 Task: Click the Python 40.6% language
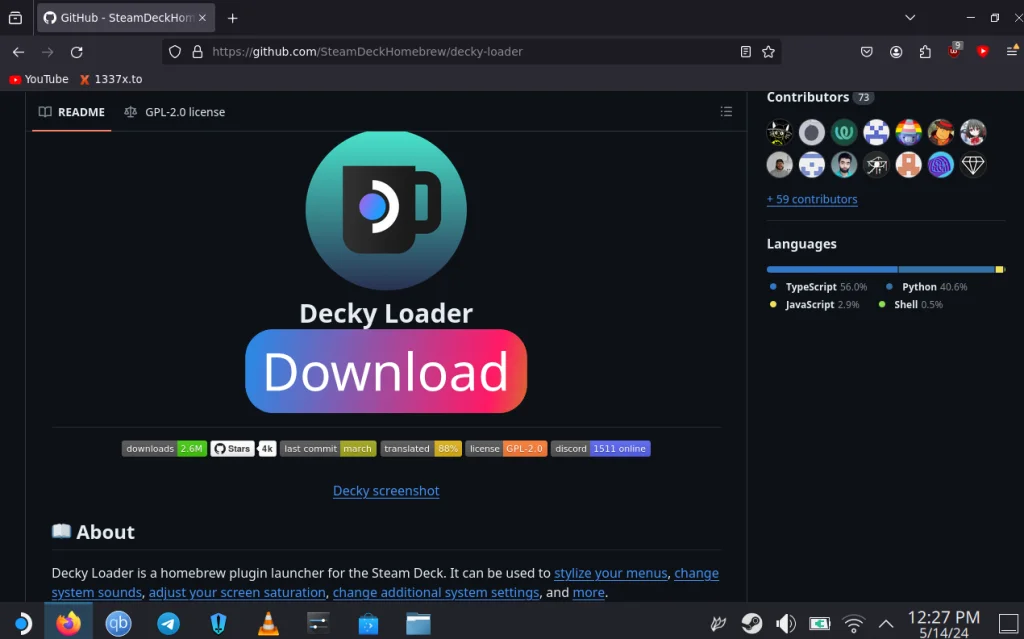click(x=926, y=287)
